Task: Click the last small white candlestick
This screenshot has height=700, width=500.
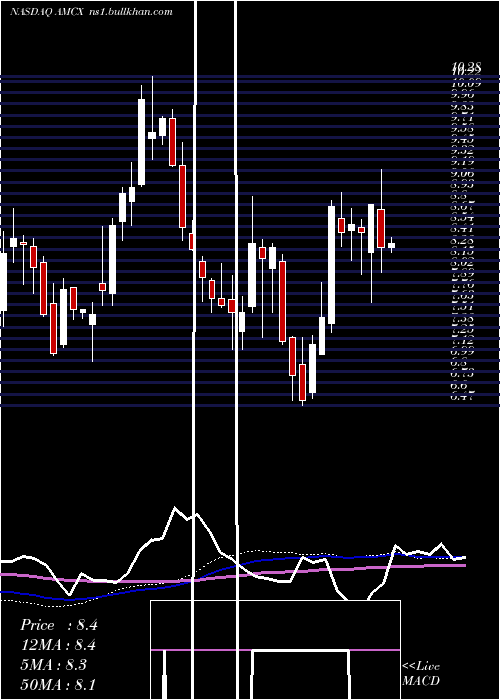Action: coord(392,245)
